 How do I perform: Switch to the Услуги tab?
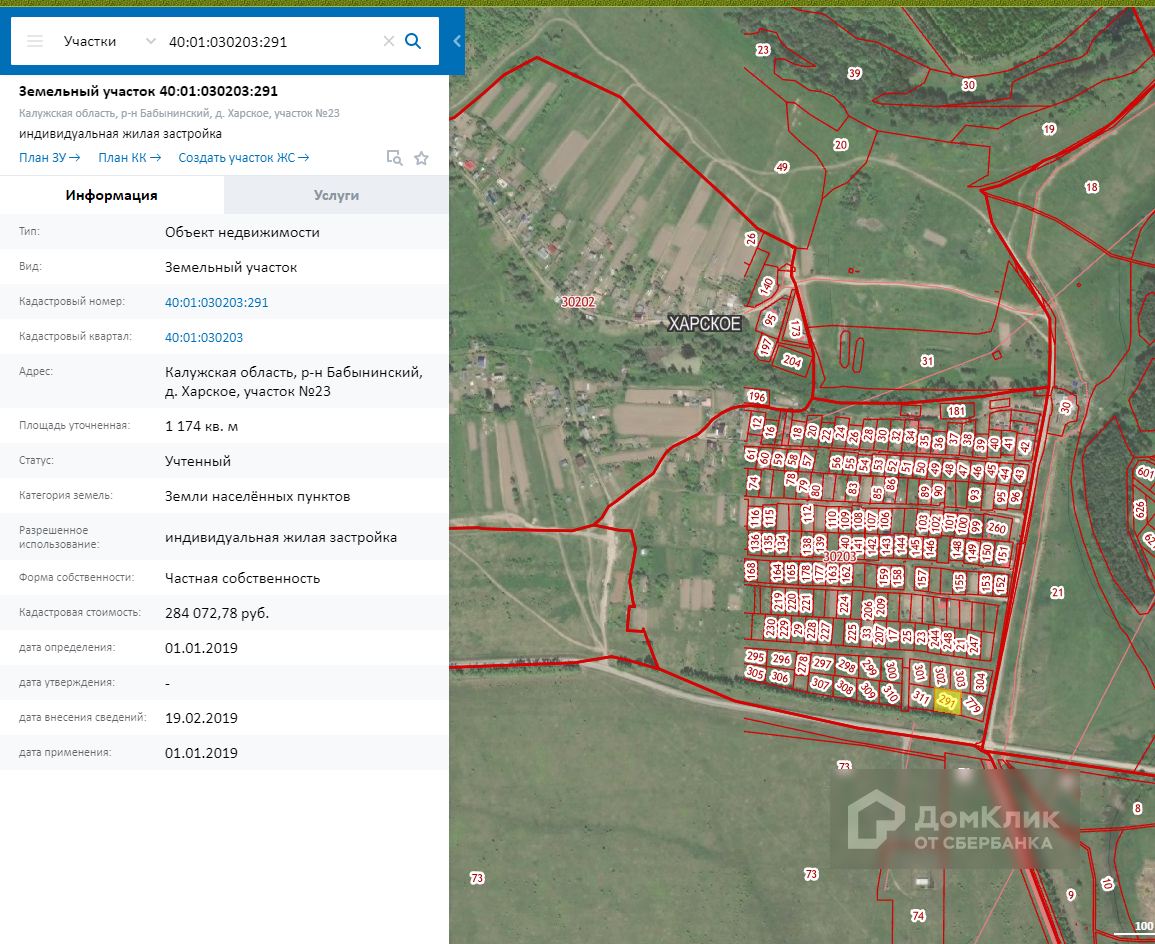[336, 195]
